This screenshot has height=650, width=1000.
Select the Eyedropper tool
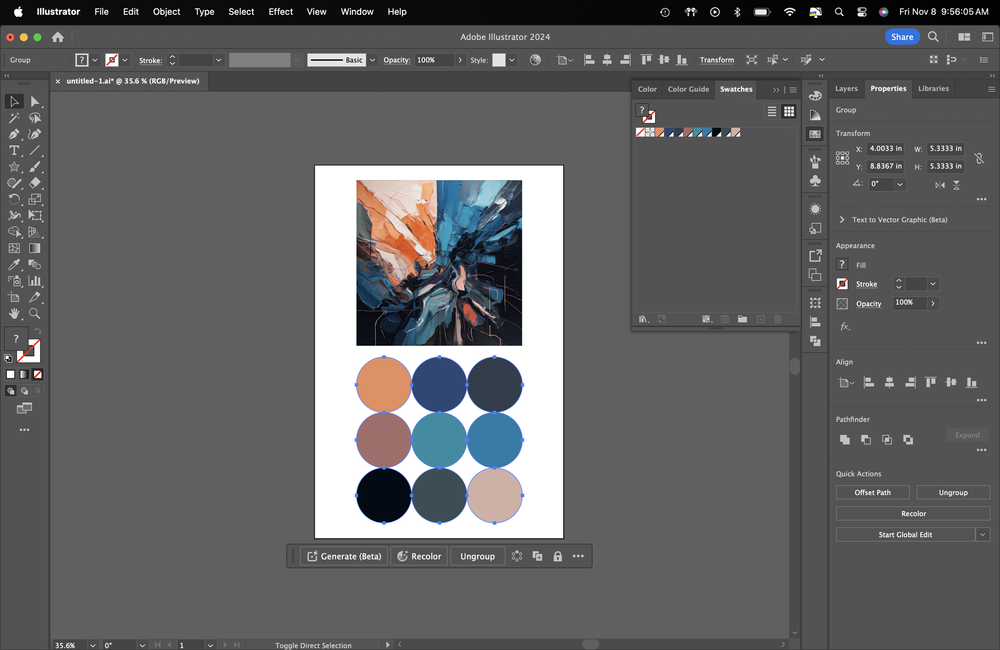click(14, 265)
